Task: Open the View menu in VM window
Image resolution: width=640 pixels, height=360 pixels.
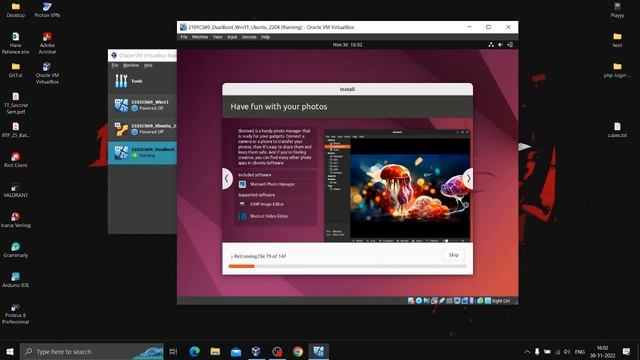Action: tap(218, 37)
